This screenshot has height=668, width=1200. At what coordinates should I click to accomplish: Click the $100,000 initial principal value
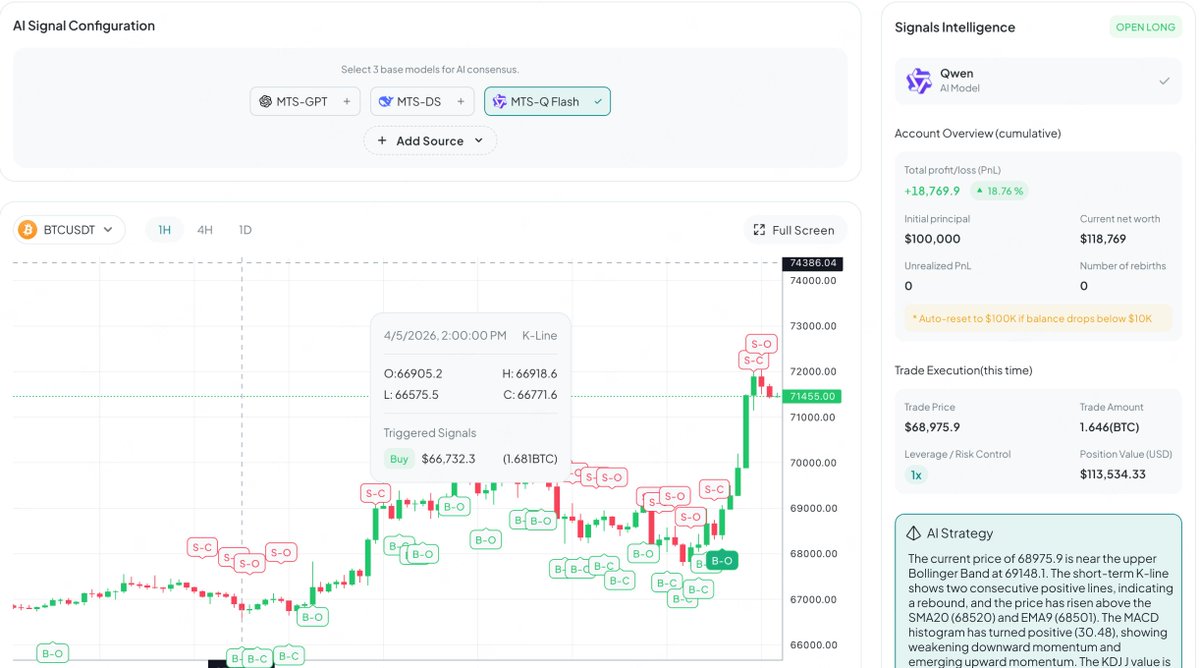click(x=932, y=239)
